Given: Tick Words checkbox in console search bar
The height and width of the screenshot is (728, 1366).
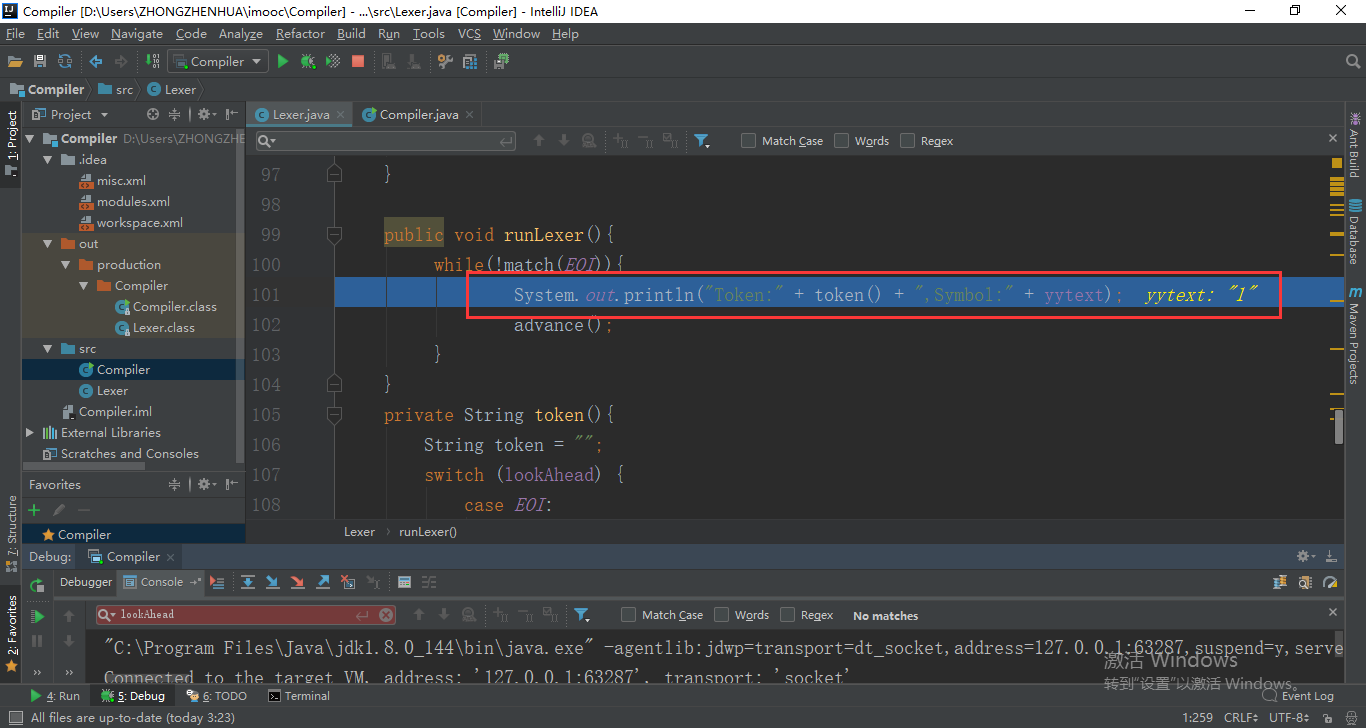Looking at the screenshot, I should [721, 615].
